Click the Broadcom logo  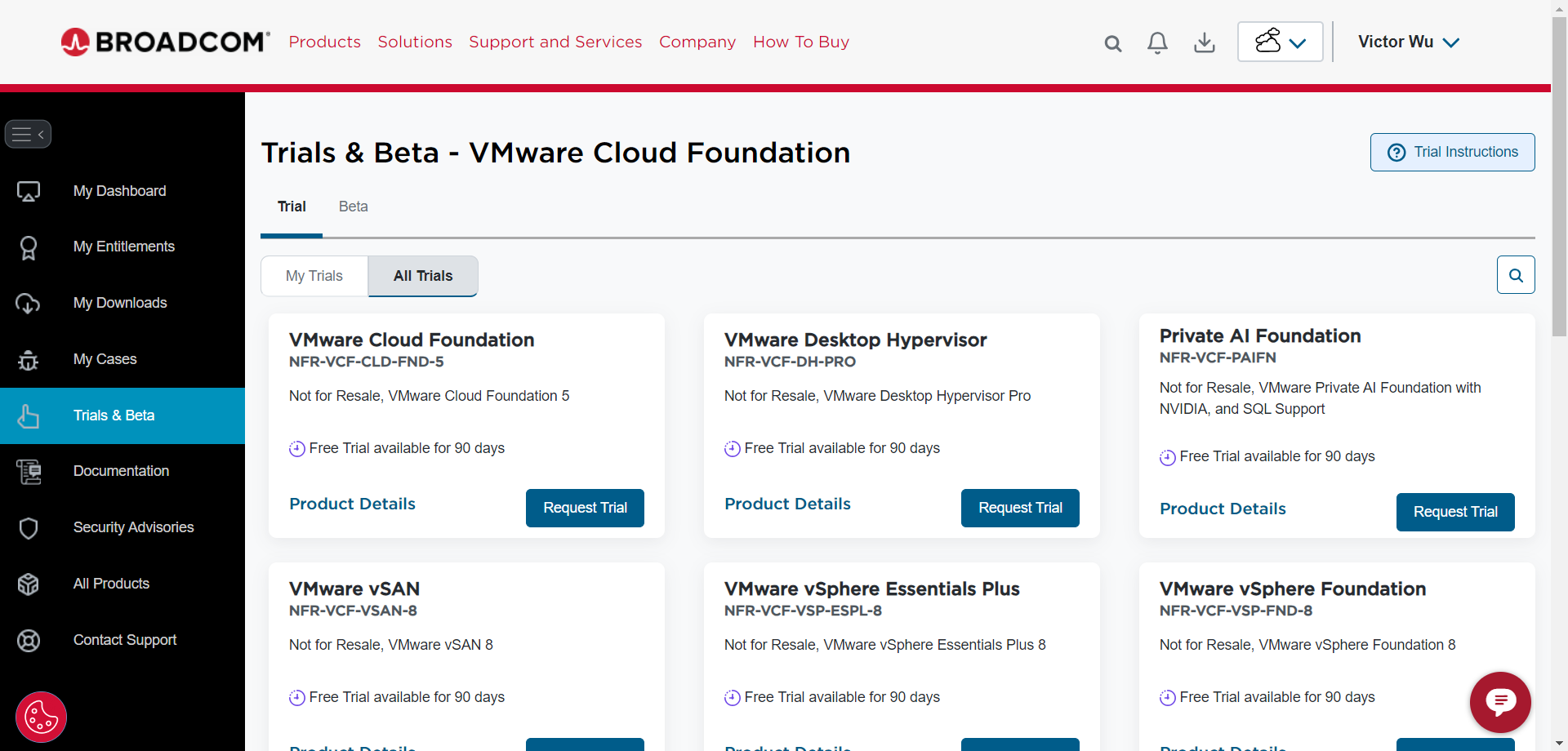(166, 42)
